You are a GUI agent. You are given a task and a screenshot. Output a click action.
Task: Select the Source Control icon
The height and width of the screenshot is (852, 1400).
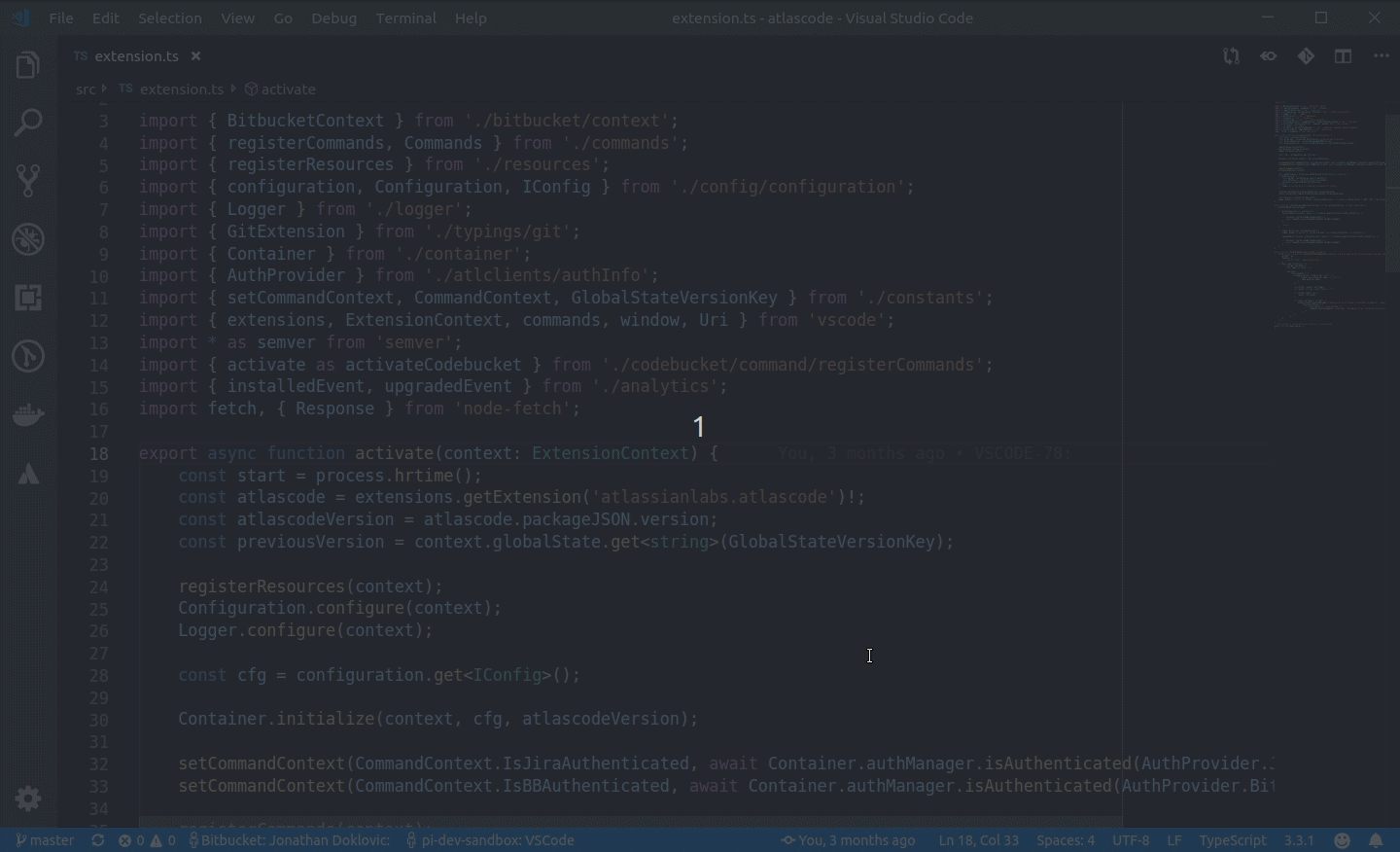(27, 181)
